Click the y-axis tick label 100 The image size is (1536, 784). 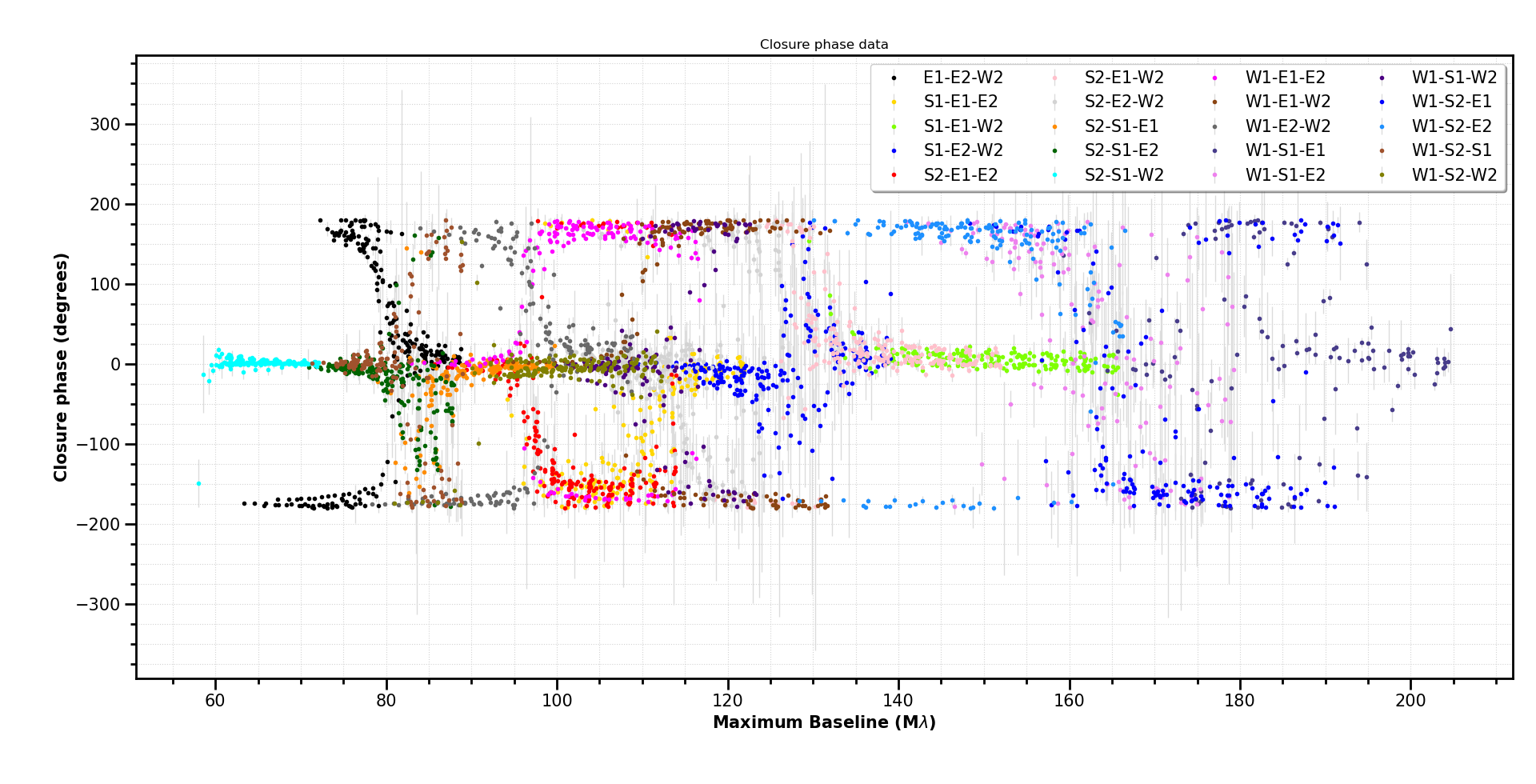(106, 285)
